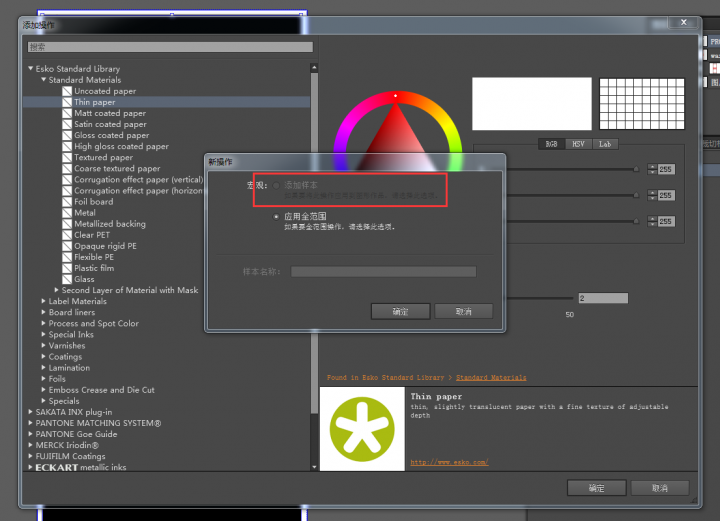Click the Textured paper material icon

tap(67, 157)
